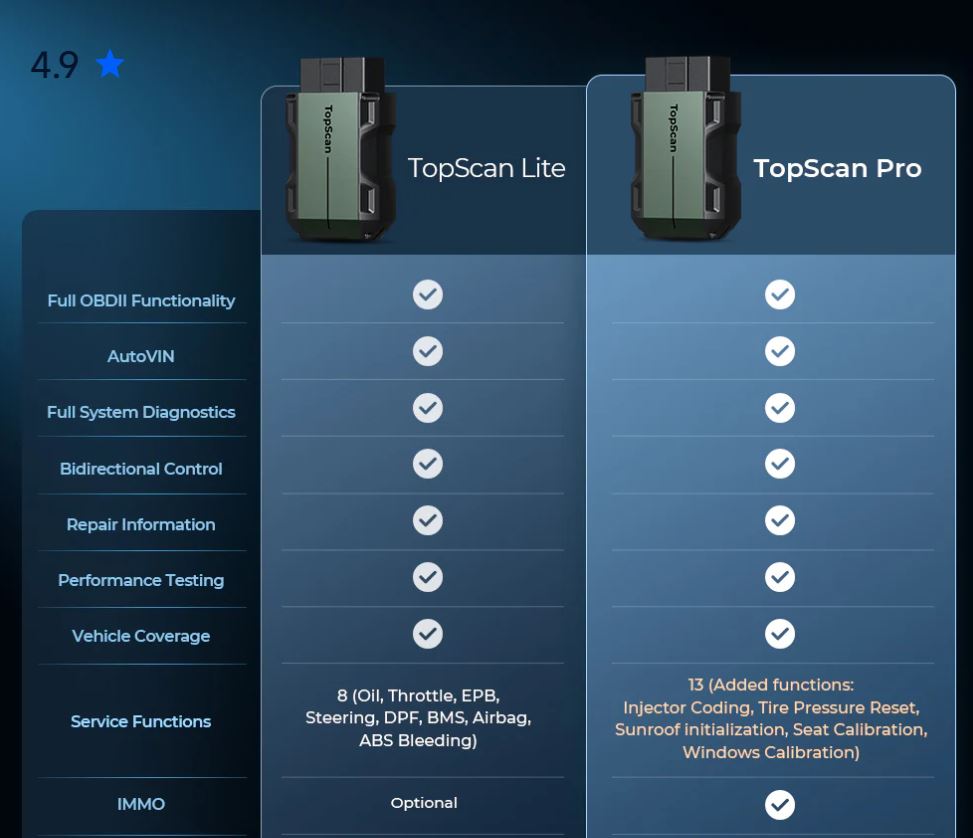Screen dimensions: 973x838
Task: Click the TopScan Pro heading
Action: [x=838, y=168]
